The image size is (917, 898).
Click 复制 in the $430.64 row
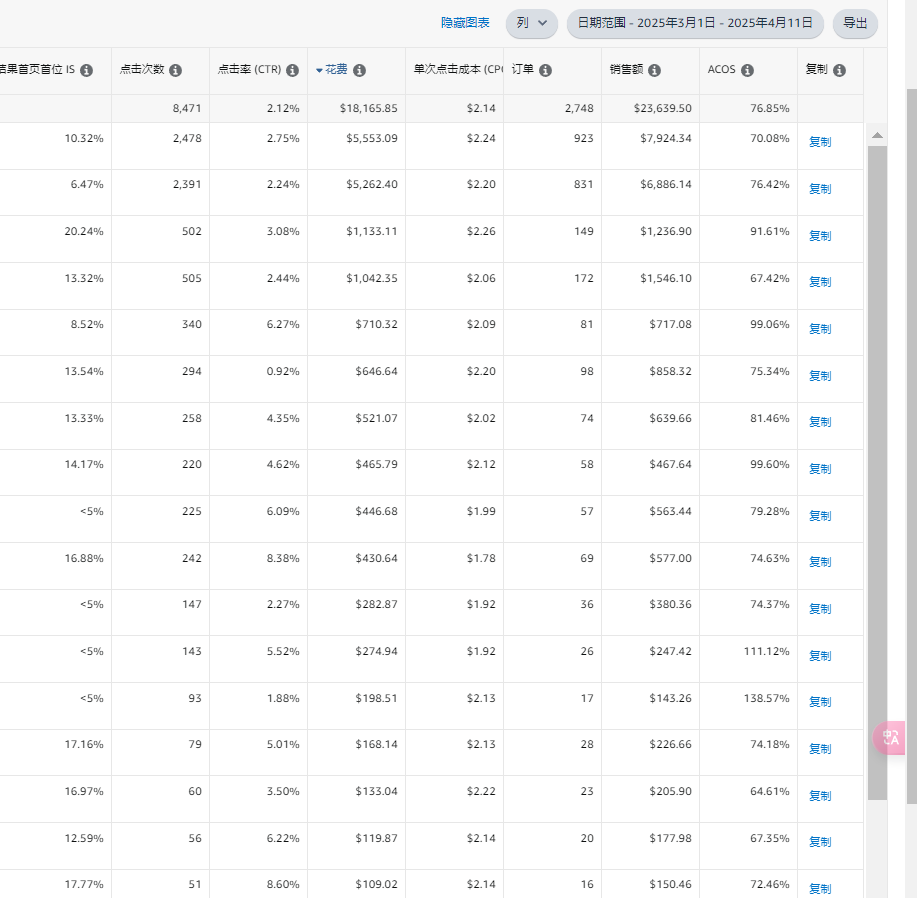(x=820, y=562)
